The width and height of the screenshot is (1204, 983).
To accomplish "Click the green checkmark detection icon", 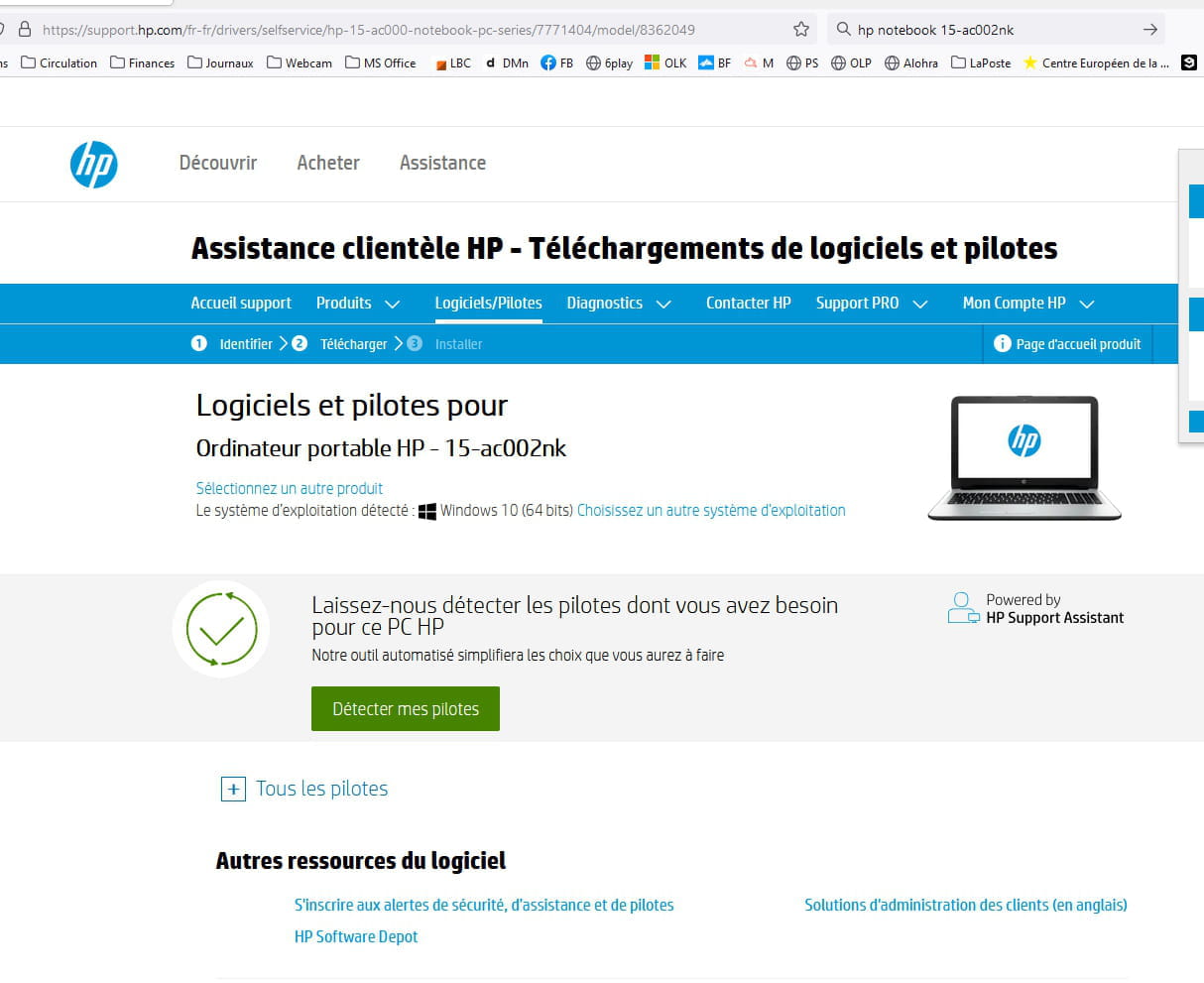I will tap(221, 629).
